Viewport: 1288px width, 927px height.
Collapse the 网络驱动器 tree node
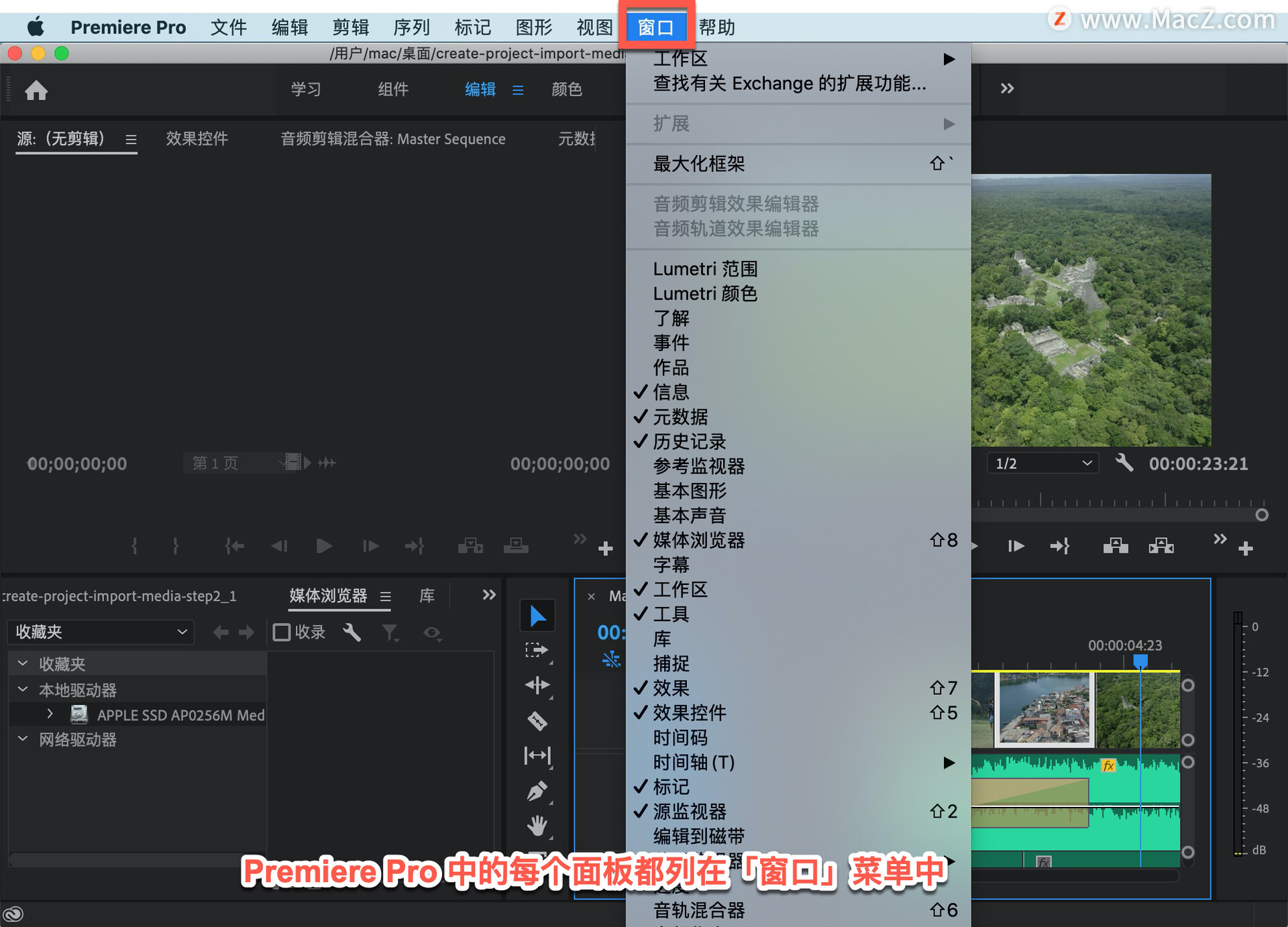(x=23, y=739)
